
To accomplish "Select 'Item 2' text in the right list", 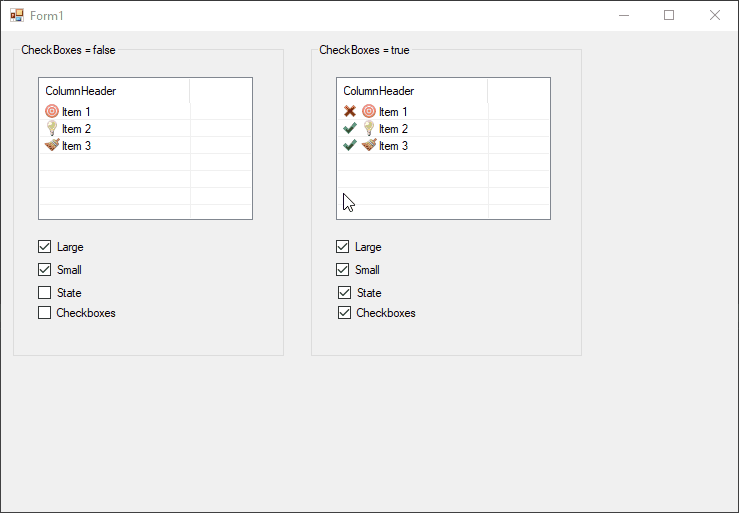I will tap(393, 129).
